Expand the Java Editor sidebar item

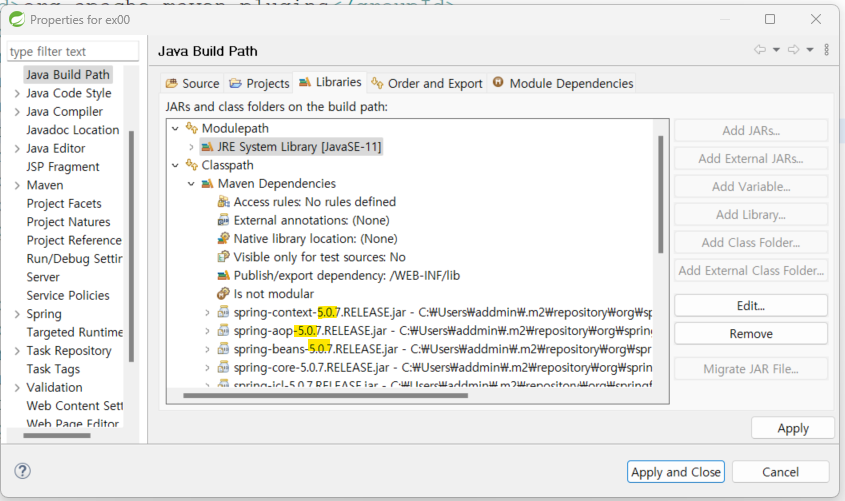coord(17,148)
